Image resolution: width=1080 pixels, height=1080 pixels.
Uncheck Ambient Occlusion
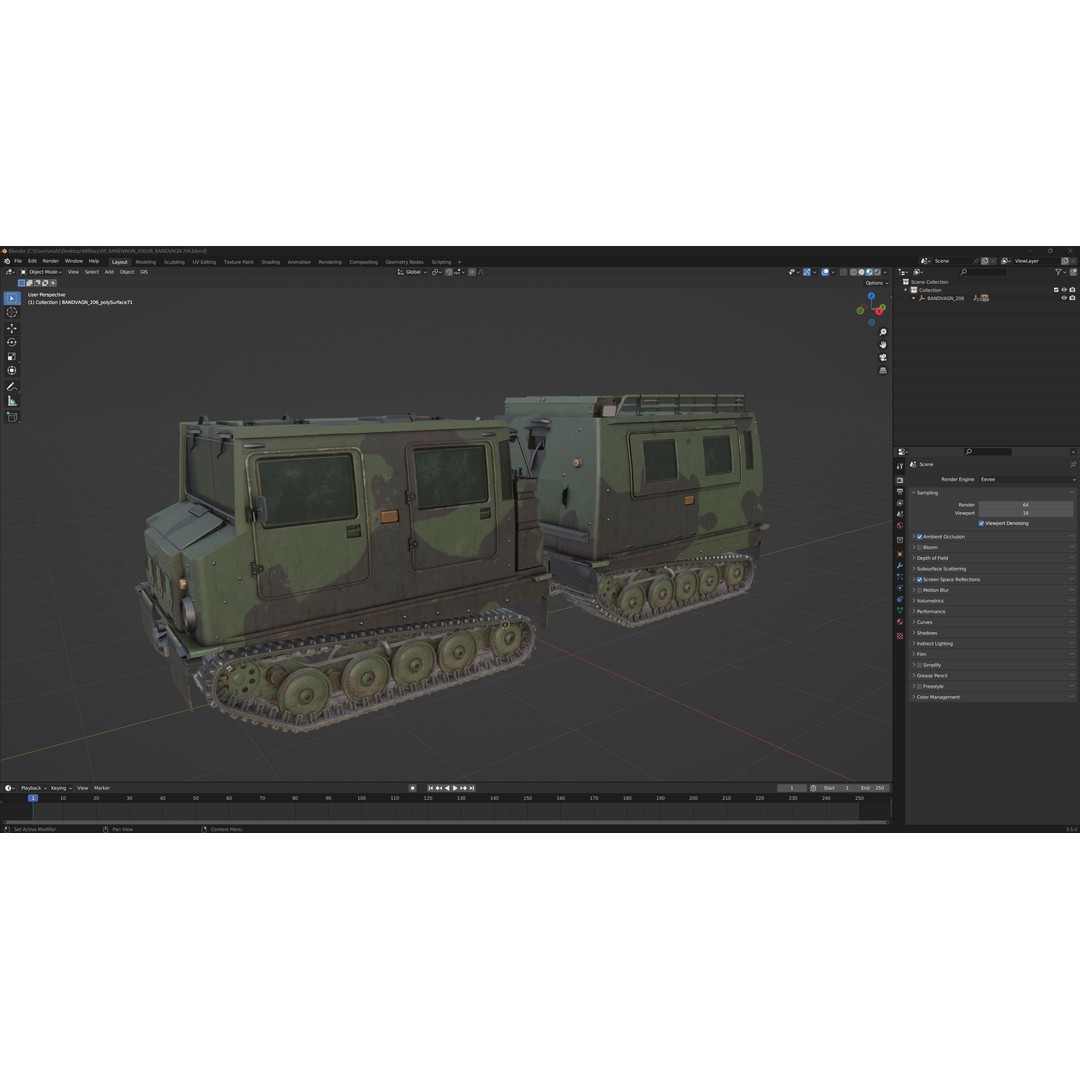point(919,537)
